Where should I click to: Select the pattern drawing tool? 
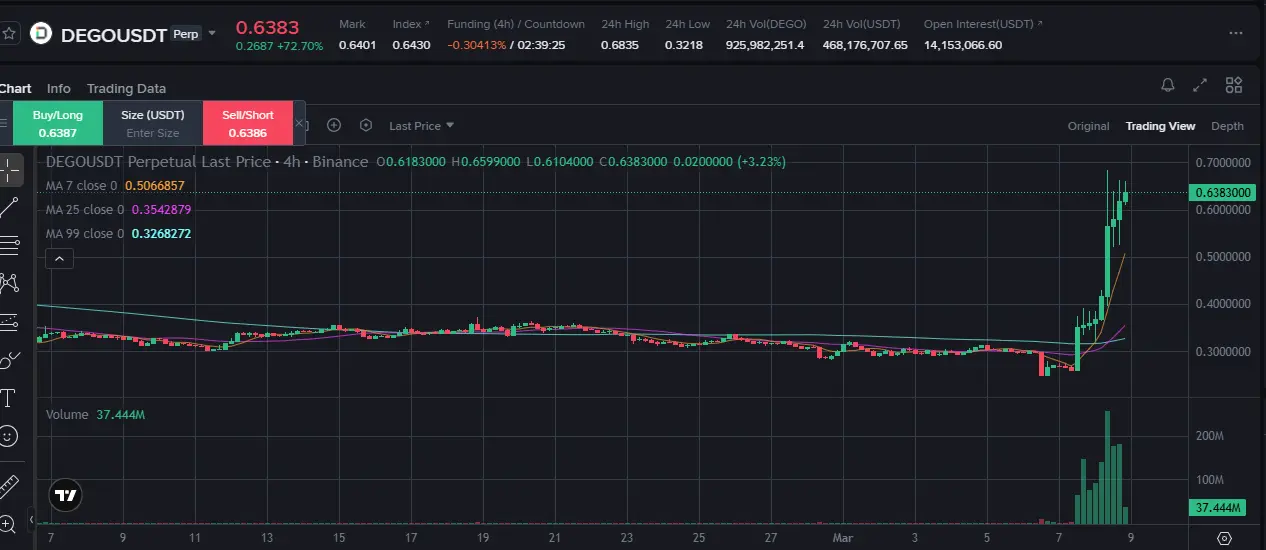(x=9, y=283)
